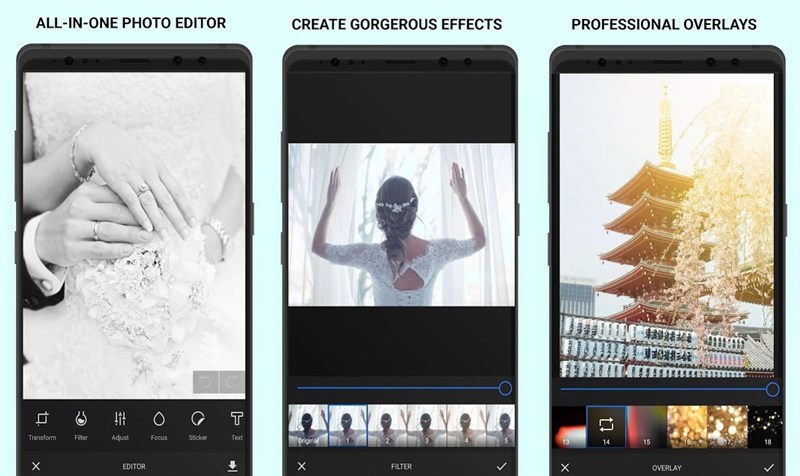Open the Adjust sliders tool
This screenshot has height=476, width=800.
click(120, 425)
